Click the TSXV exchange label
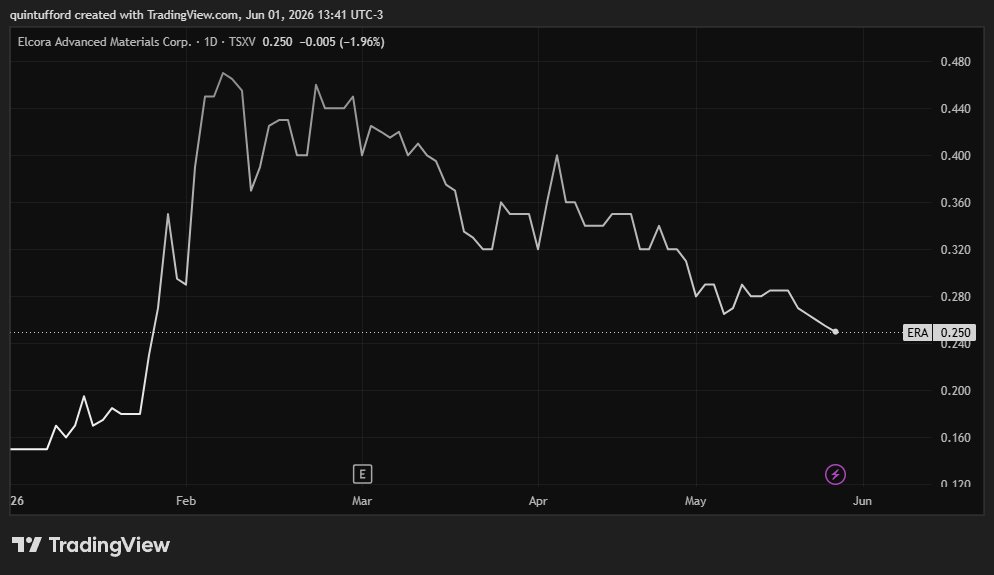Image resolution: width=994 pixels, height=575 pixels. coord(242,42)
